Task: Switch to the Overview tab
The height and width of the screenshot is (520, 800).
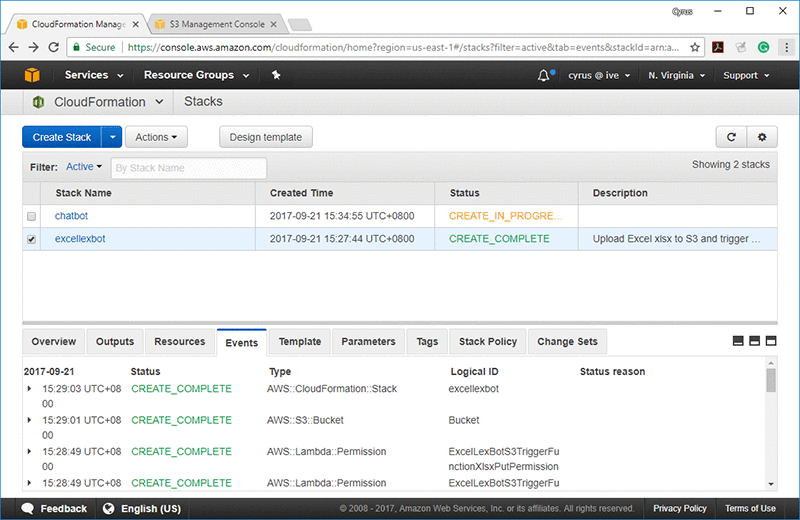Action: pos(54,341)
